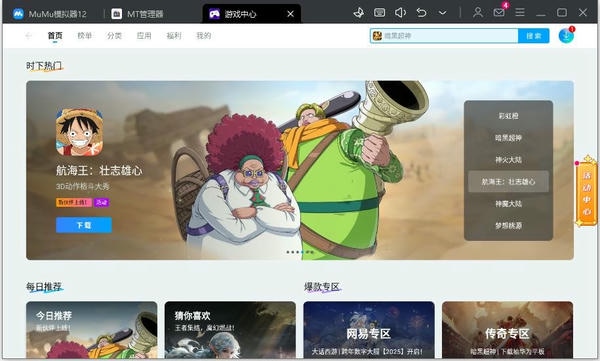Click the Luffy game icon in banner
The image size is (600, 361).
79,132
